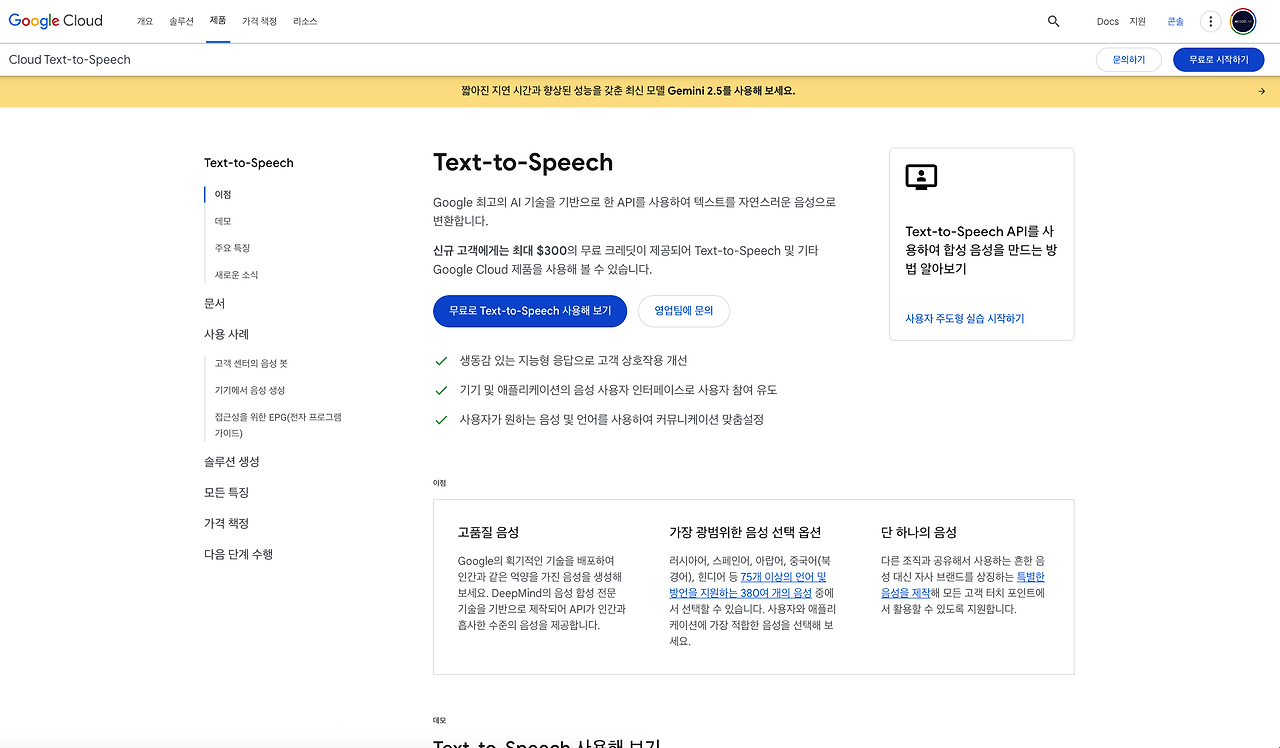Click the 문의하기 button
The height and width of the screenshot is (748, 1280).
click(1128, 60)
